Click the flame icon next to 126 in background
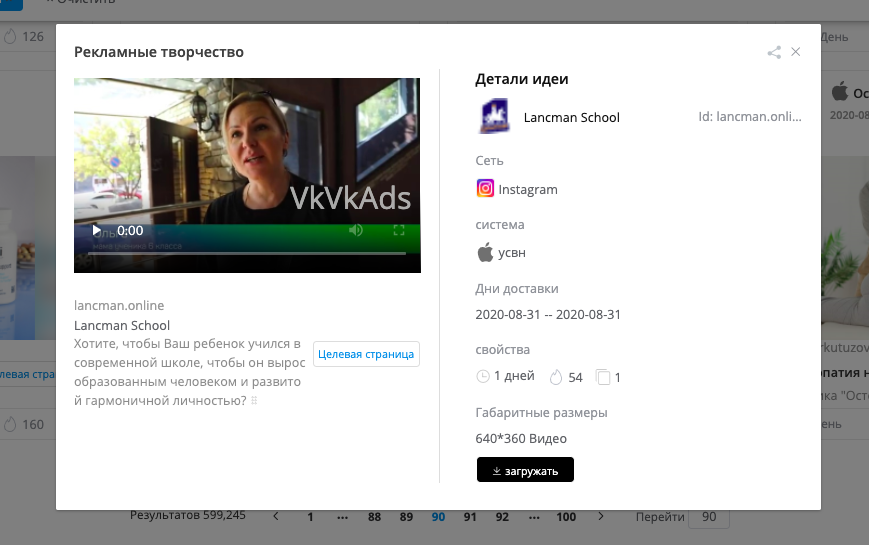The image size is (869, 545). pyautogui.click(x=10, y=37)
